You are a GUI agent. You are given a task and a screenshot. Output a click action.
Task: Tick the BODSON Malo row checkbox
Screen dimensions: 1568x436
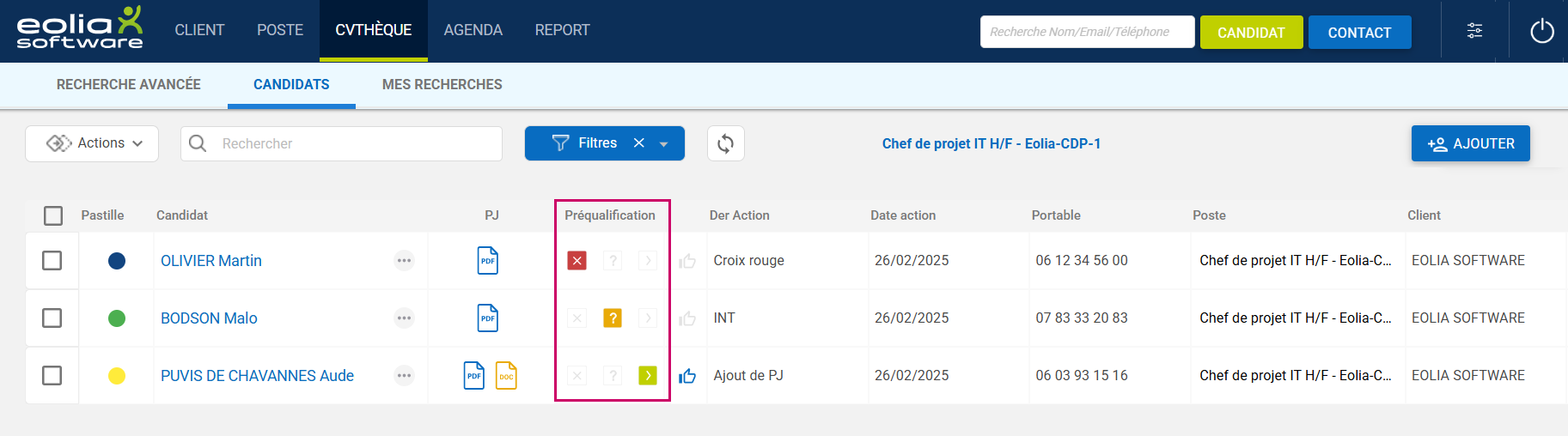click(x=52, y=318)
